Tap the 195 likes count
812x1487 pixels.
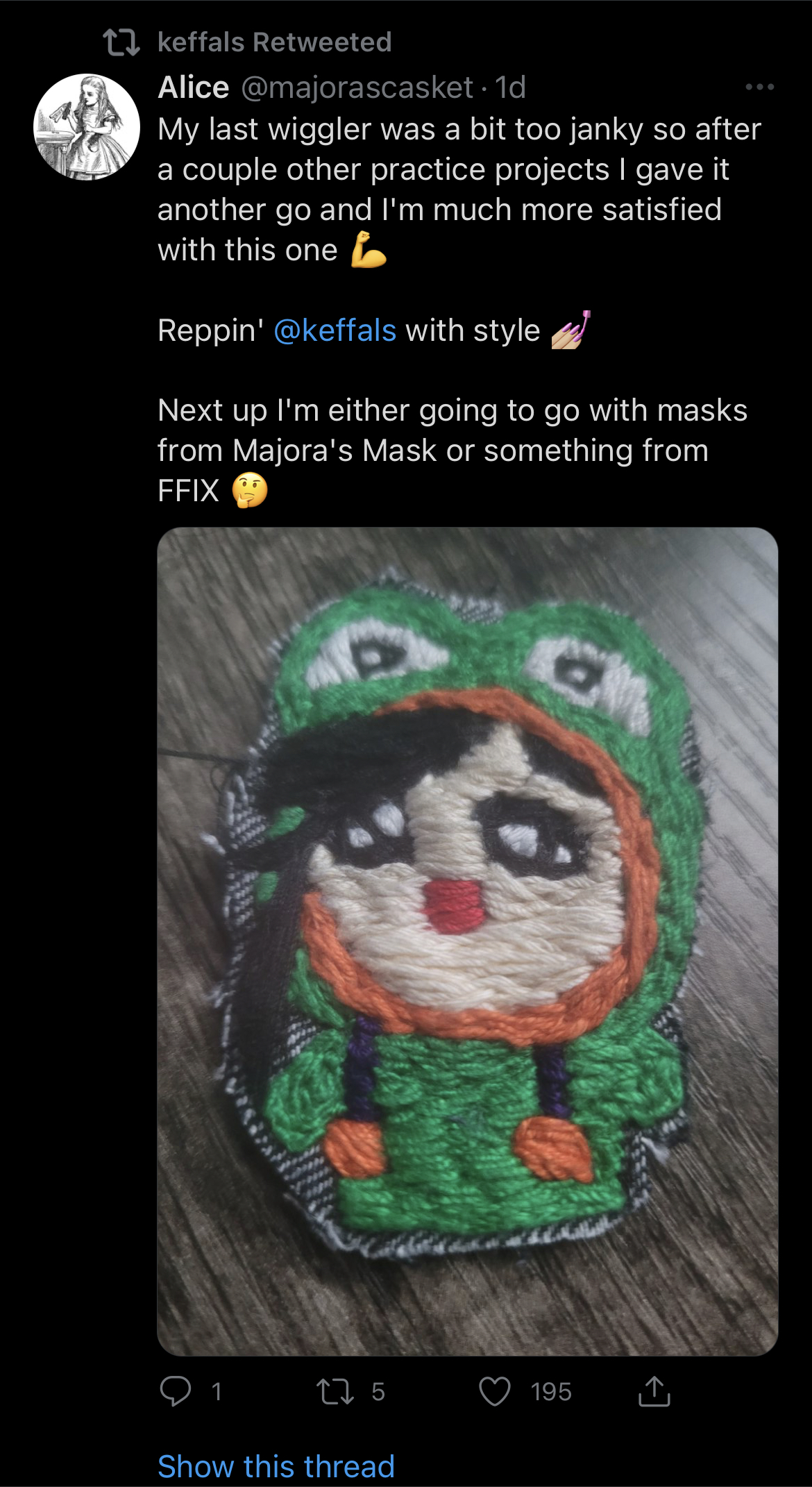click(x=551, y=1392)
